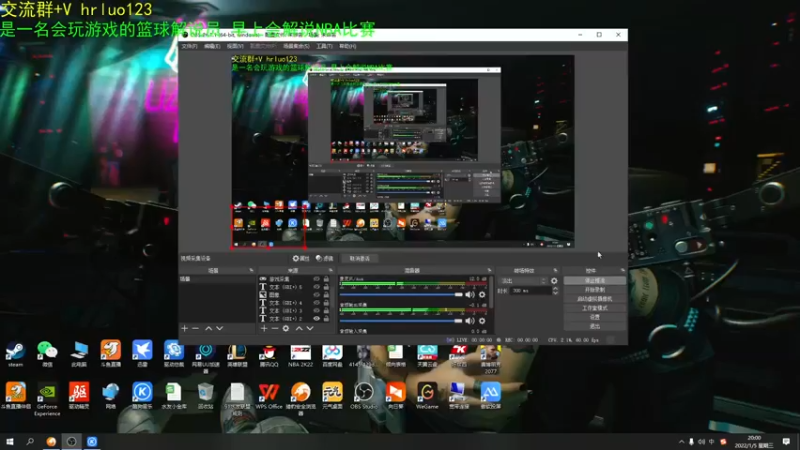Viewport: 800px width, 450px height.
Task: Click the audio mixer vertical scrollbar
Action: pyautogui.click(x=491, y=292)
